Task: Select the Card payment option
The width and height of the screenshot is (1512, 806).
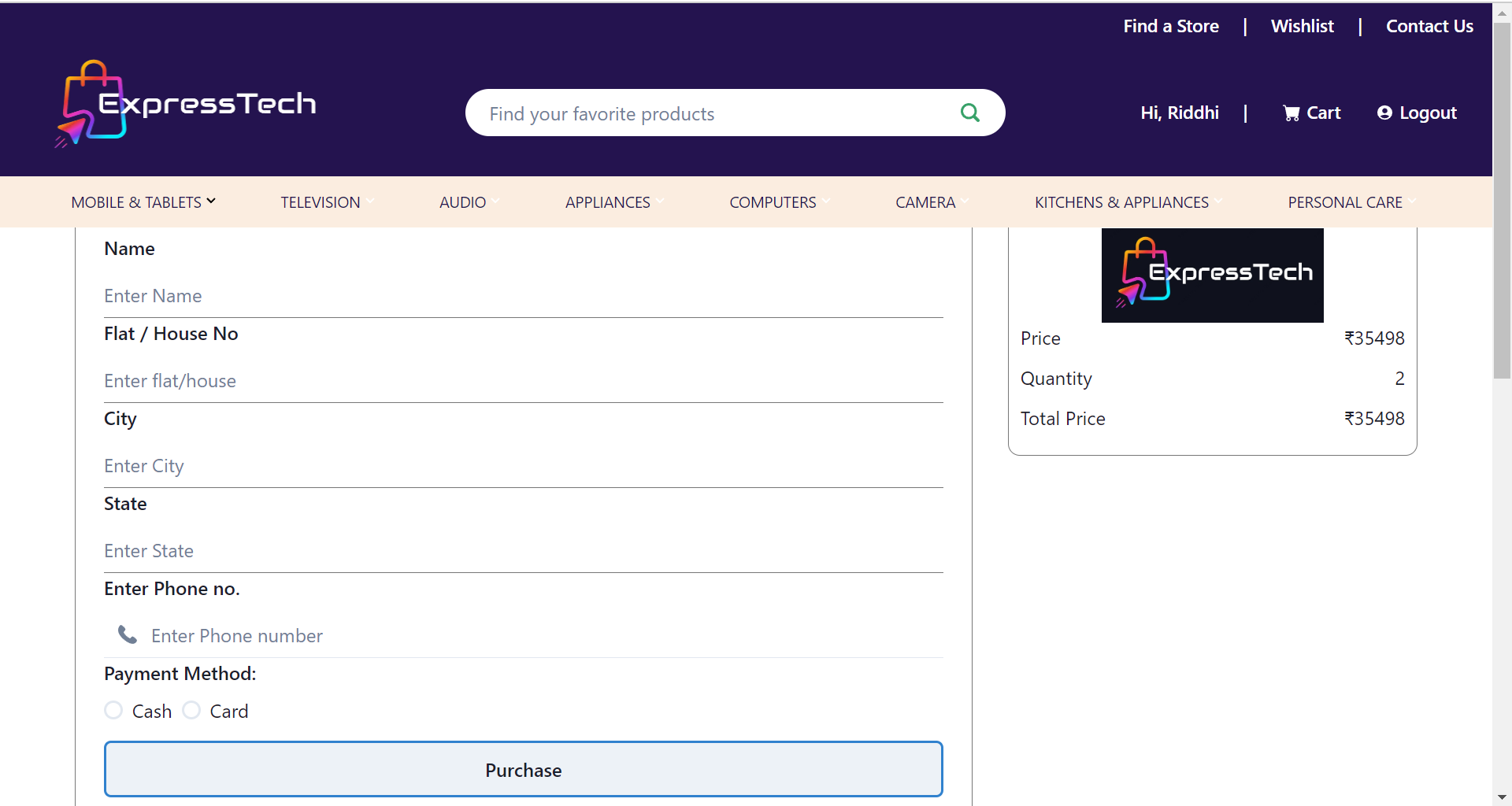Action: click(190, 709)
